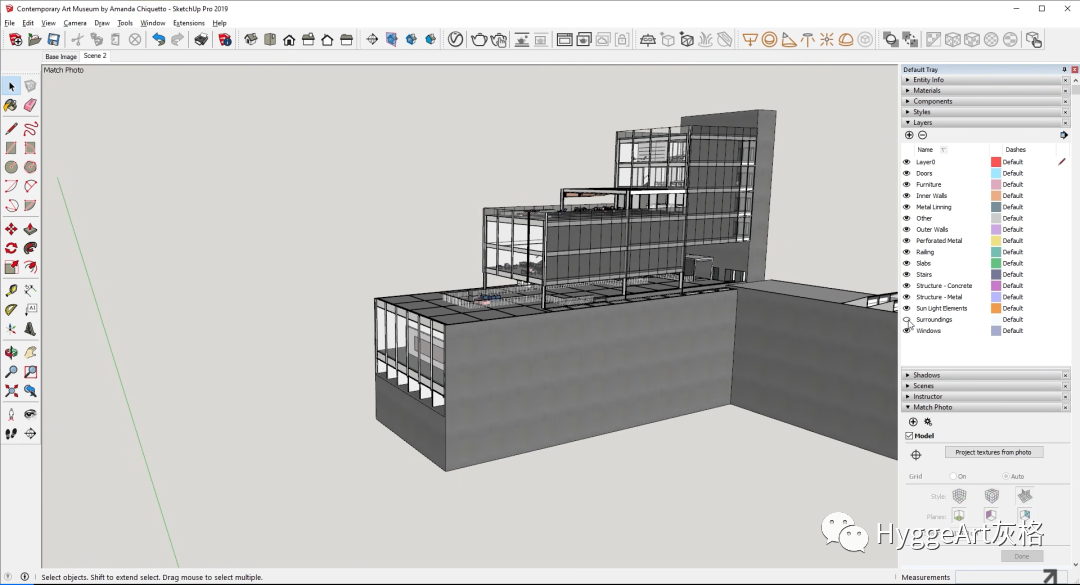Expand the Entity Info panel
This screenshot has height=585, width=1080.
click(x=985, y=80)
